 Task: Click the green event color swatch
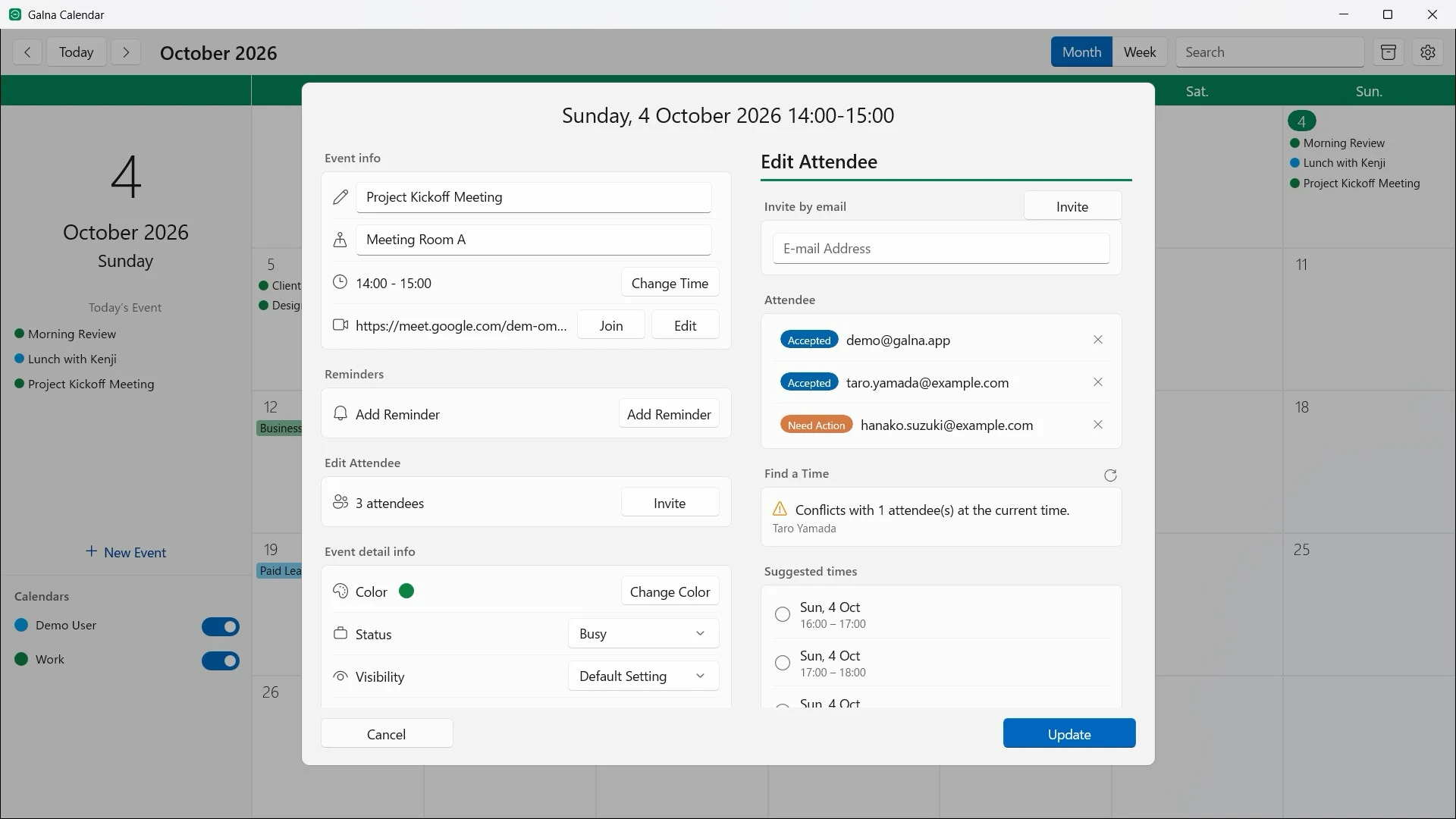(x=406, y=591)
